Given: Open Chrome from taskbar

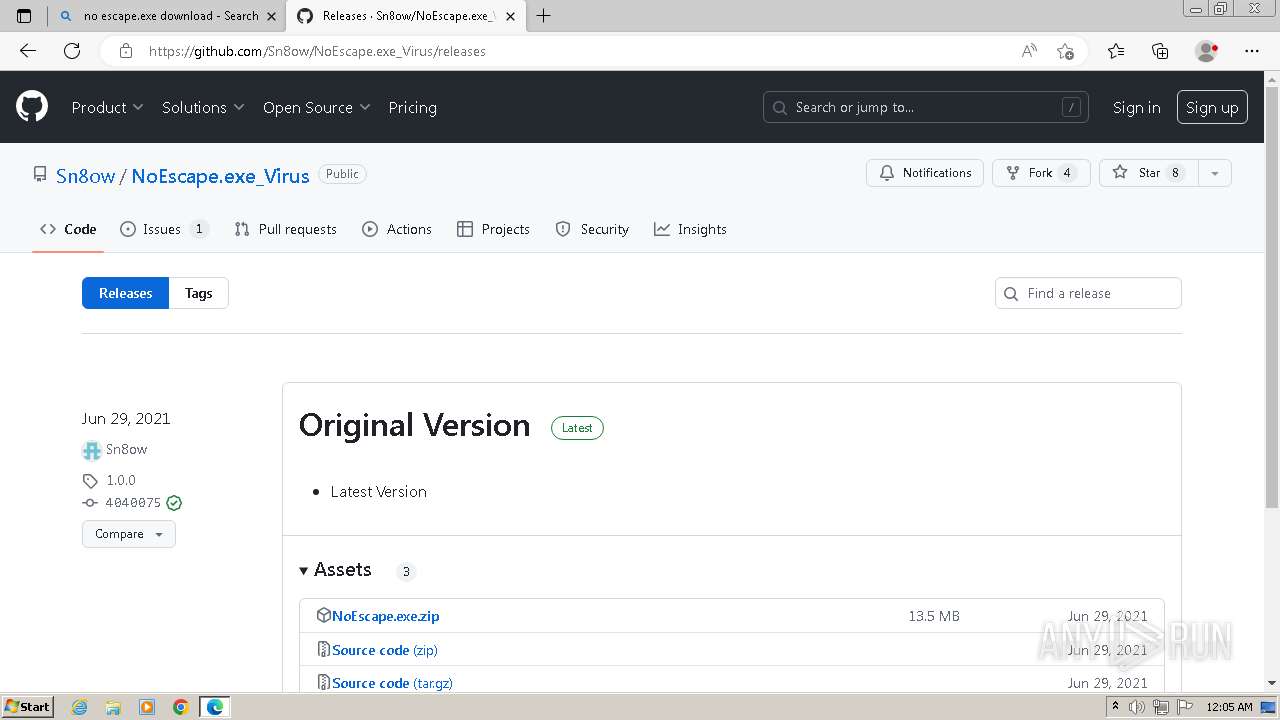Looking at the screenshot, I should [x=181, y=707].
